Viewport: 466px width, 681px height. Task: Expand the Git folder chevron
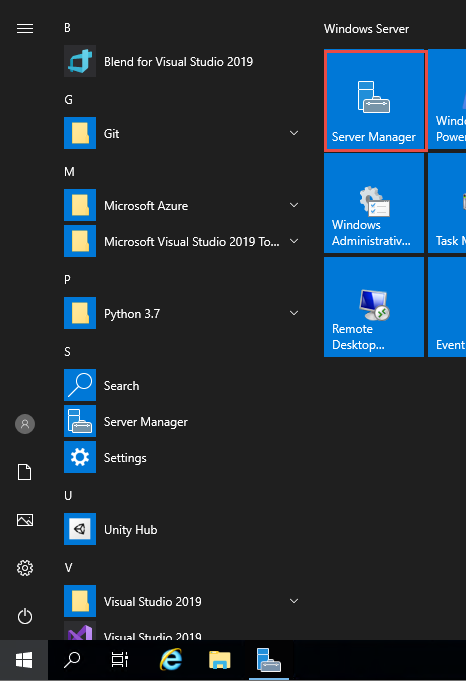[x=294, y=133]
